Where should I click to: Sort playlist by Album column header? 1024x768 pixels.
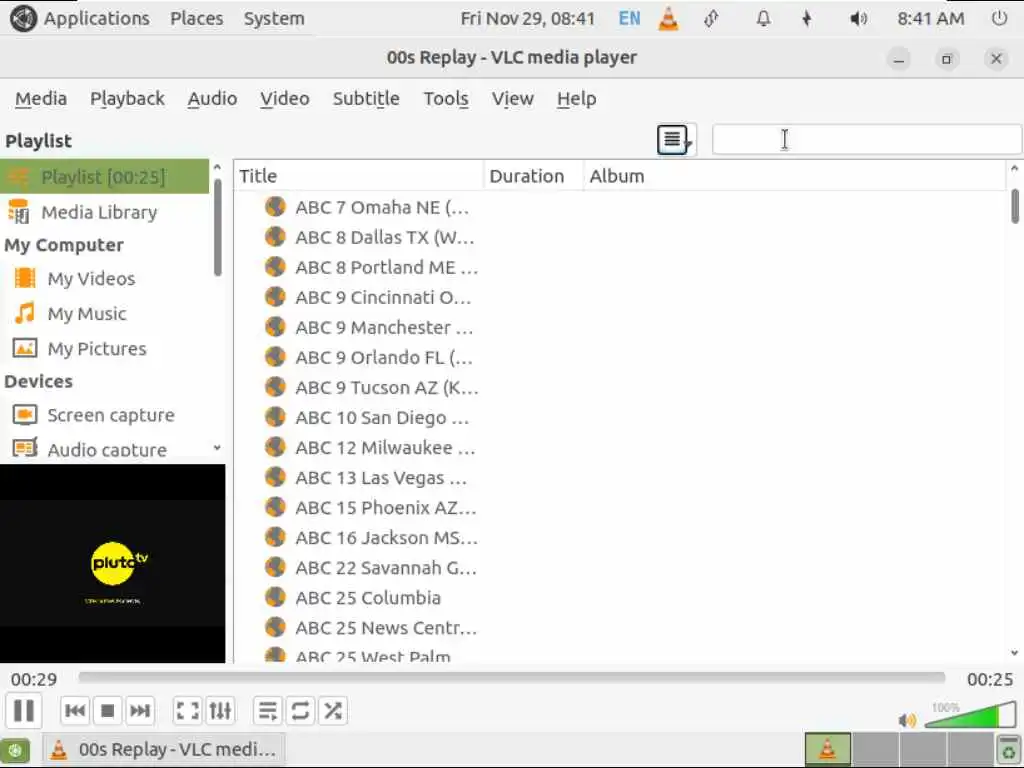coord(794,176)
